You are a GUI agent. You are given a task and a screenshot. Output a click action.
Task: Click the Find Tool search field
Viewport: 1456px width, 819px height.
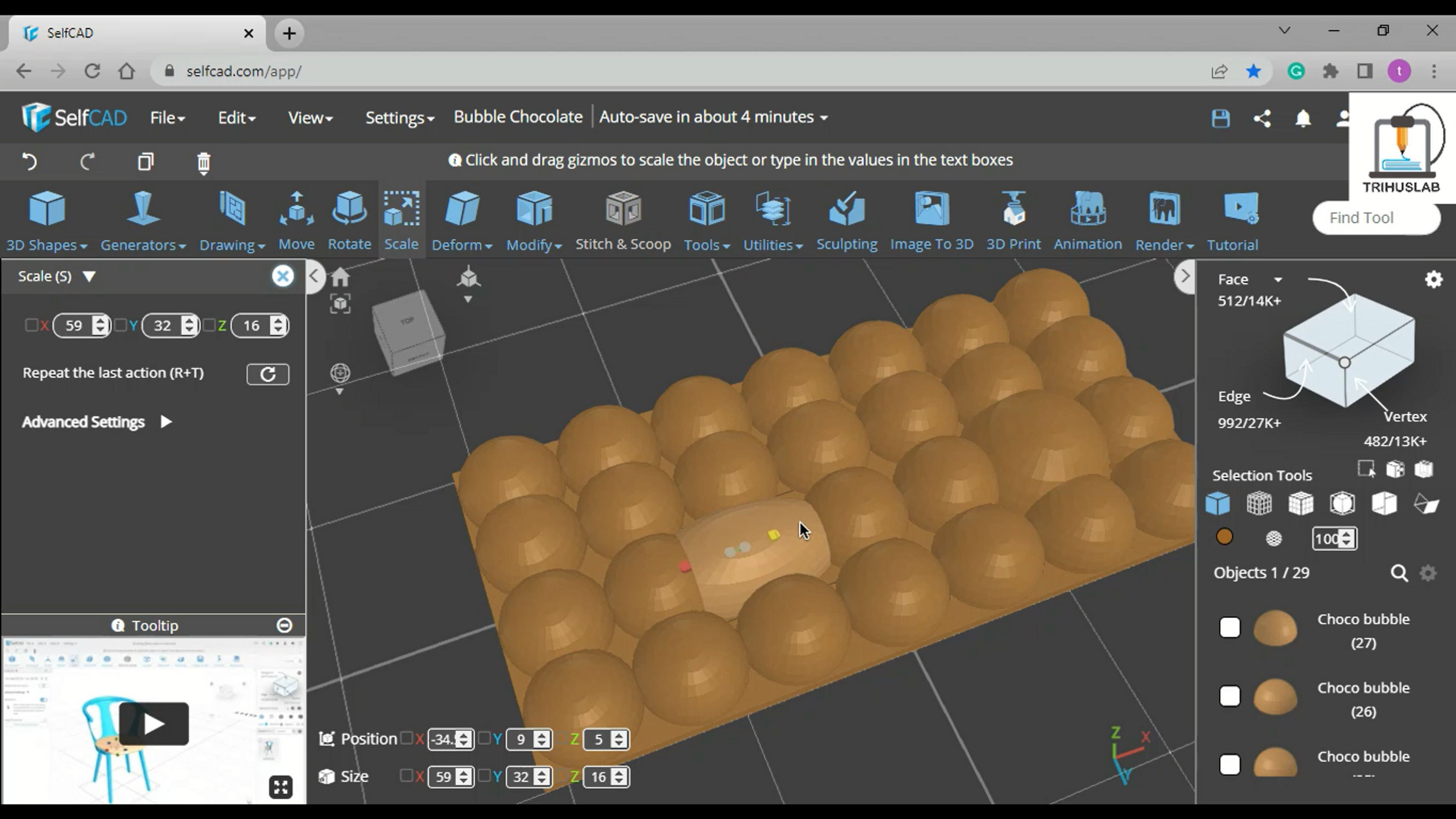pos(1376,218)
